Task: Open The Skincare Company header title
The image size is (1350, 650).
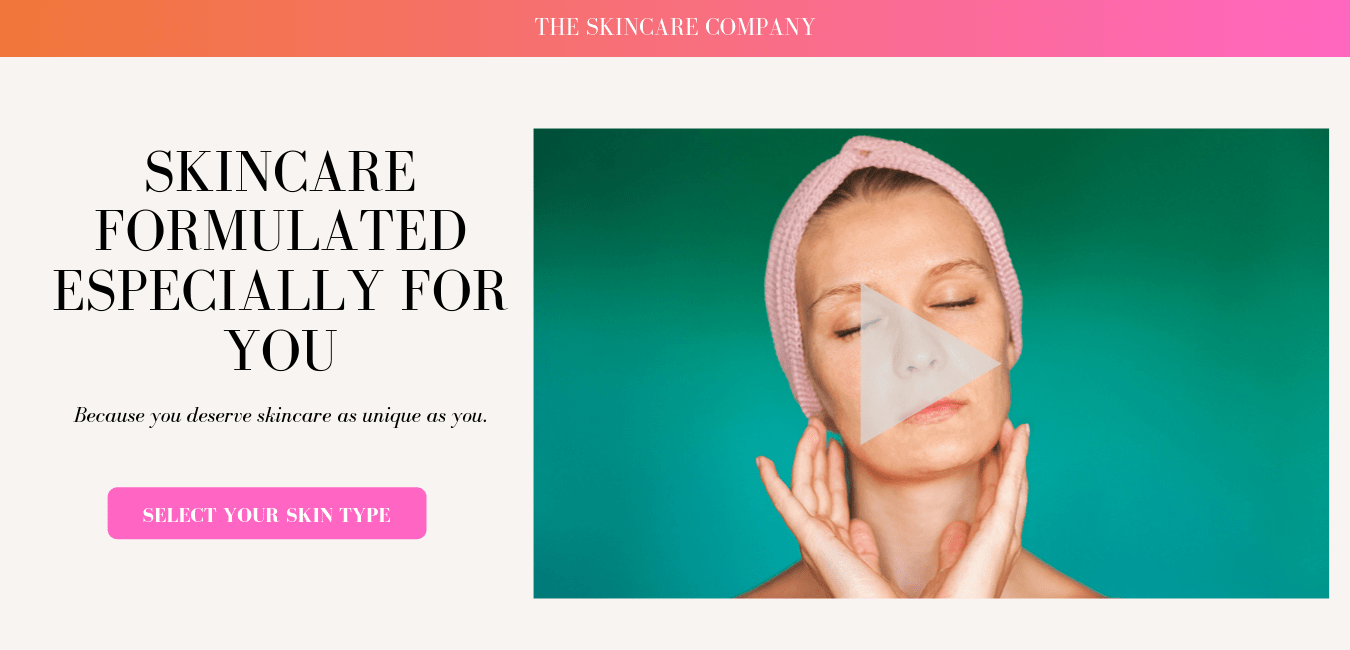Action: pos(675,27)
